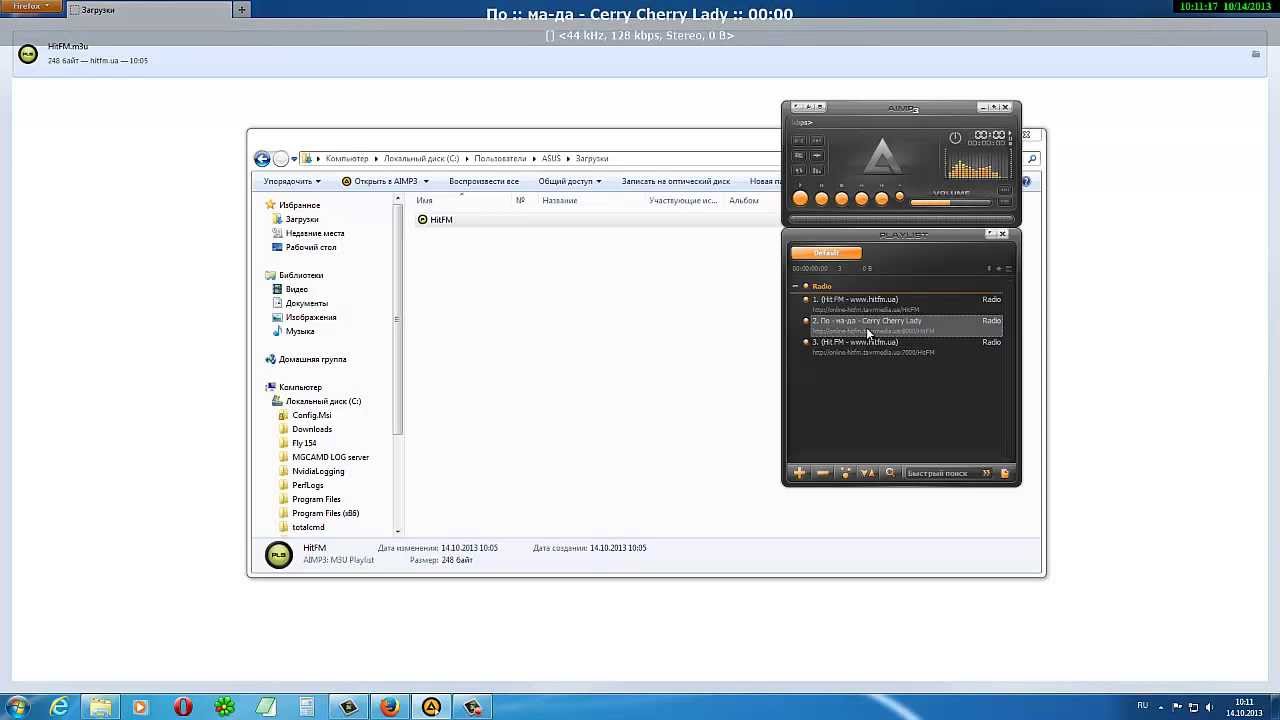Screen dimensions: 1280x720
Task: Click the minus remove-files button in playlist
Action: coord(822,473)
